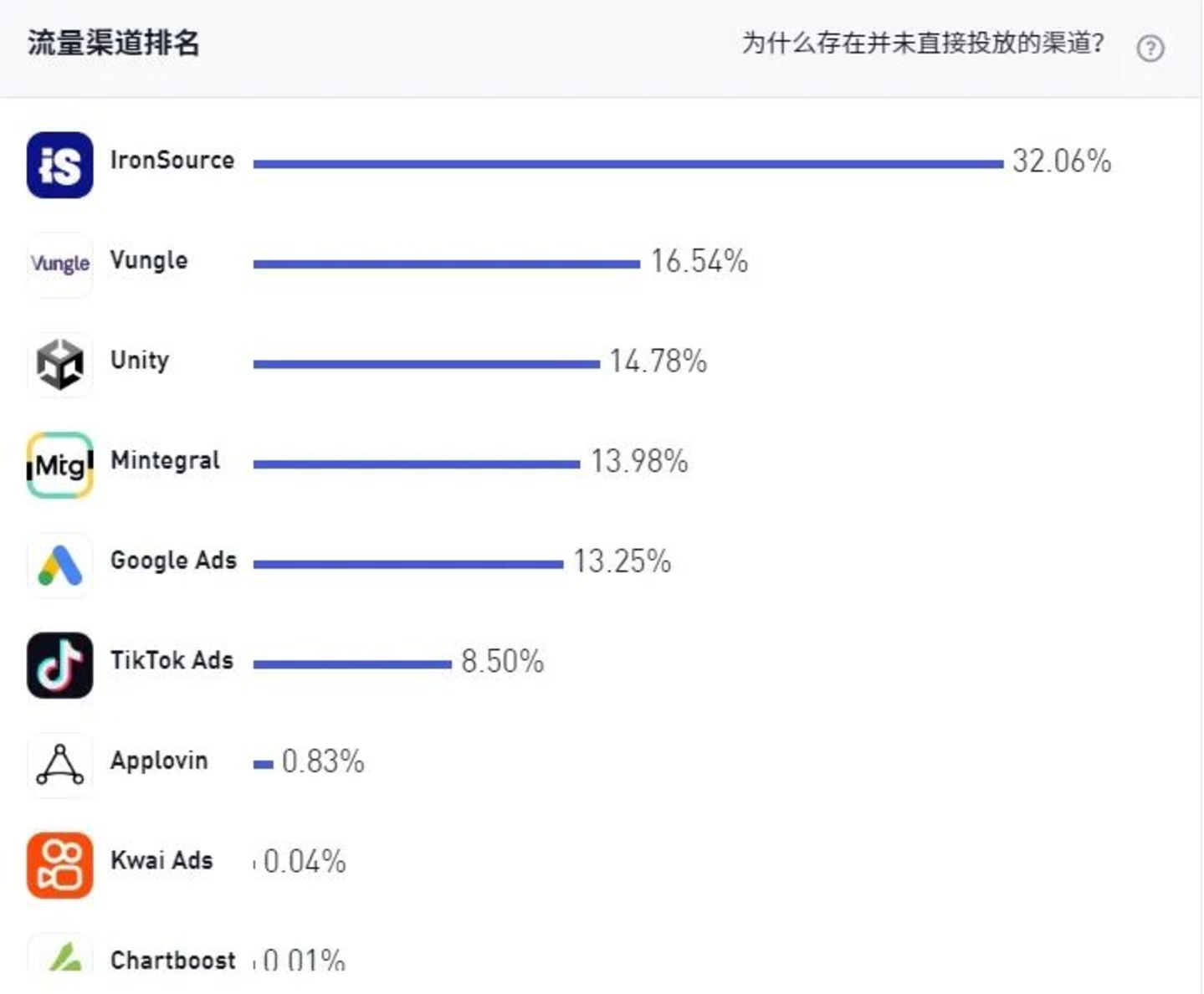Select the Unity cube icon
This screenshot has width=1204, height=994.
tap(59, 365)
